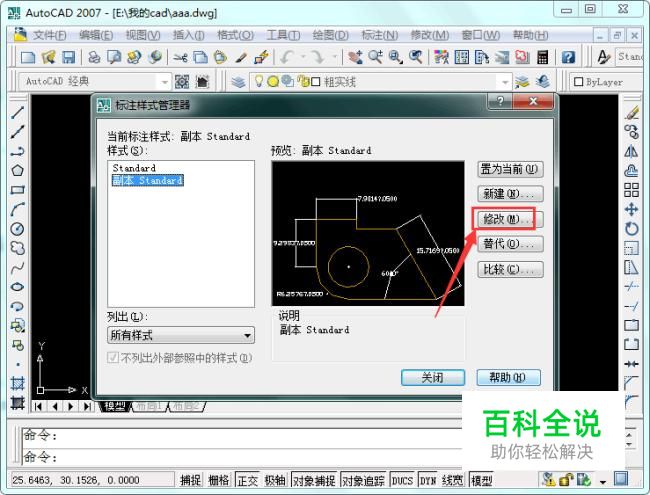Select the Ellipse draw tool
This screenshot has width=650, height=495.
pos(17,286)
